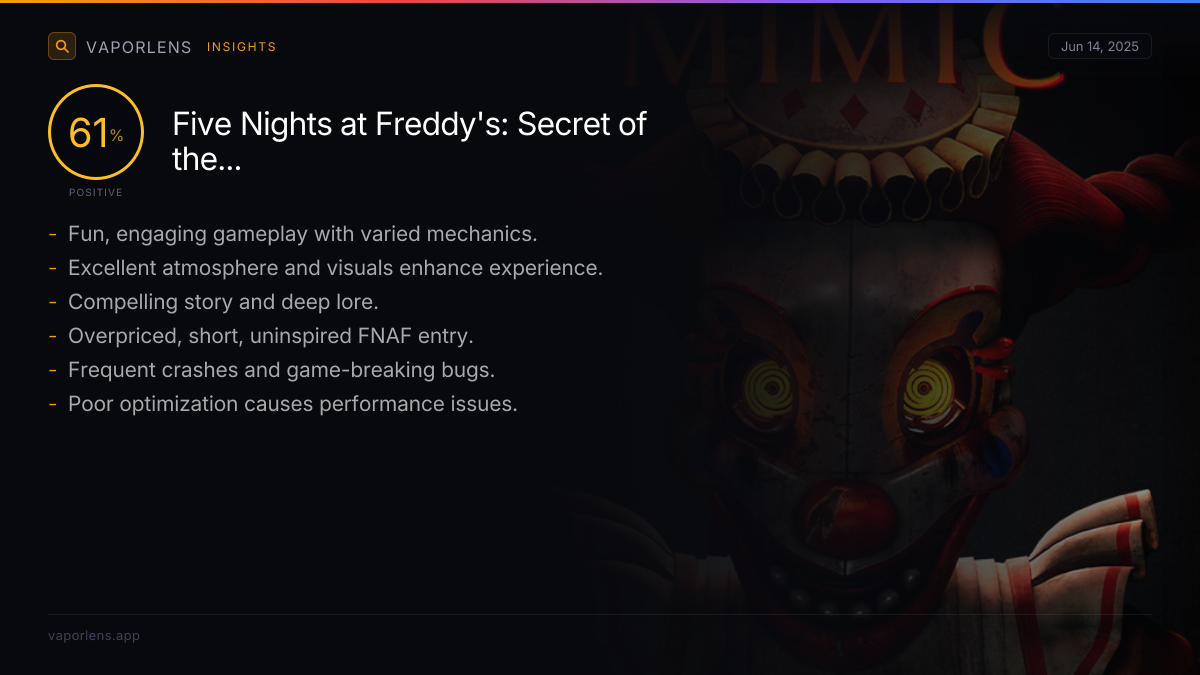Select the 'Fun, engaging gameplay' bullet point
This screenshot has height=675, width=1200.
[x=302, y=234]
